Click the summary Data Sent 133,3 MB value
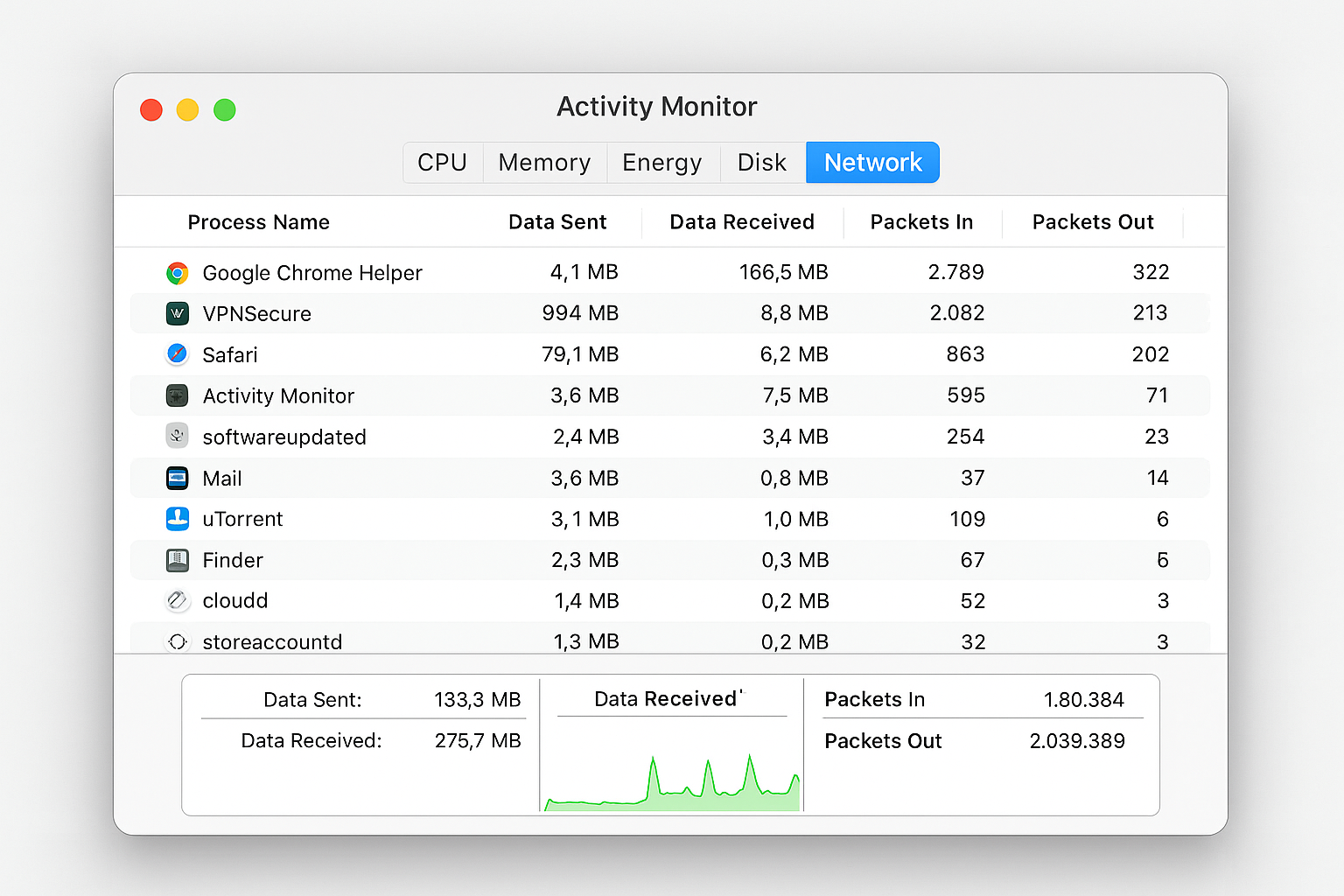This screenshot has height=896, width=1344. 478,700
